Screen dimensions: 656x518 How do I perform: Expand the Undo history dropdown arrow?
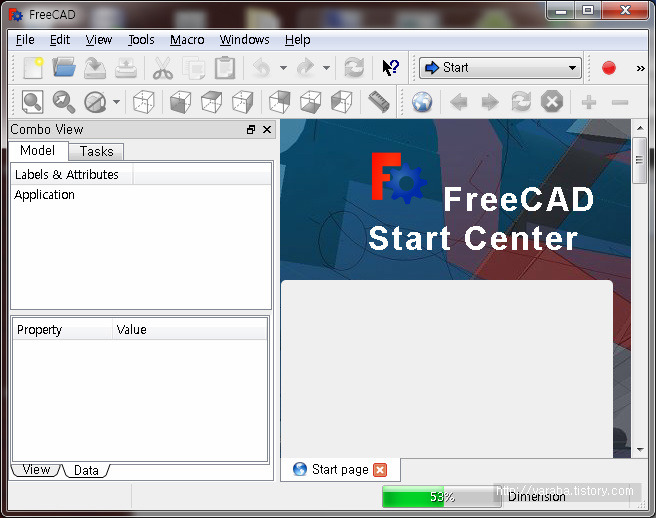pyautogui.click(x=283, y=68)
